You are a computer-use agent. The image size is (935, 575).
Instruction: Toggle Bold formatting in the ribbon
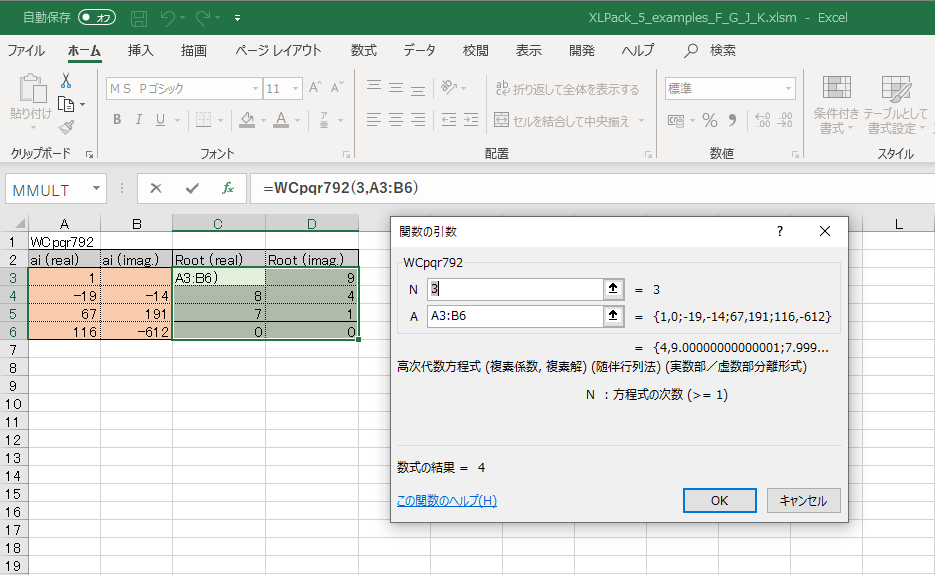point(117,120)
